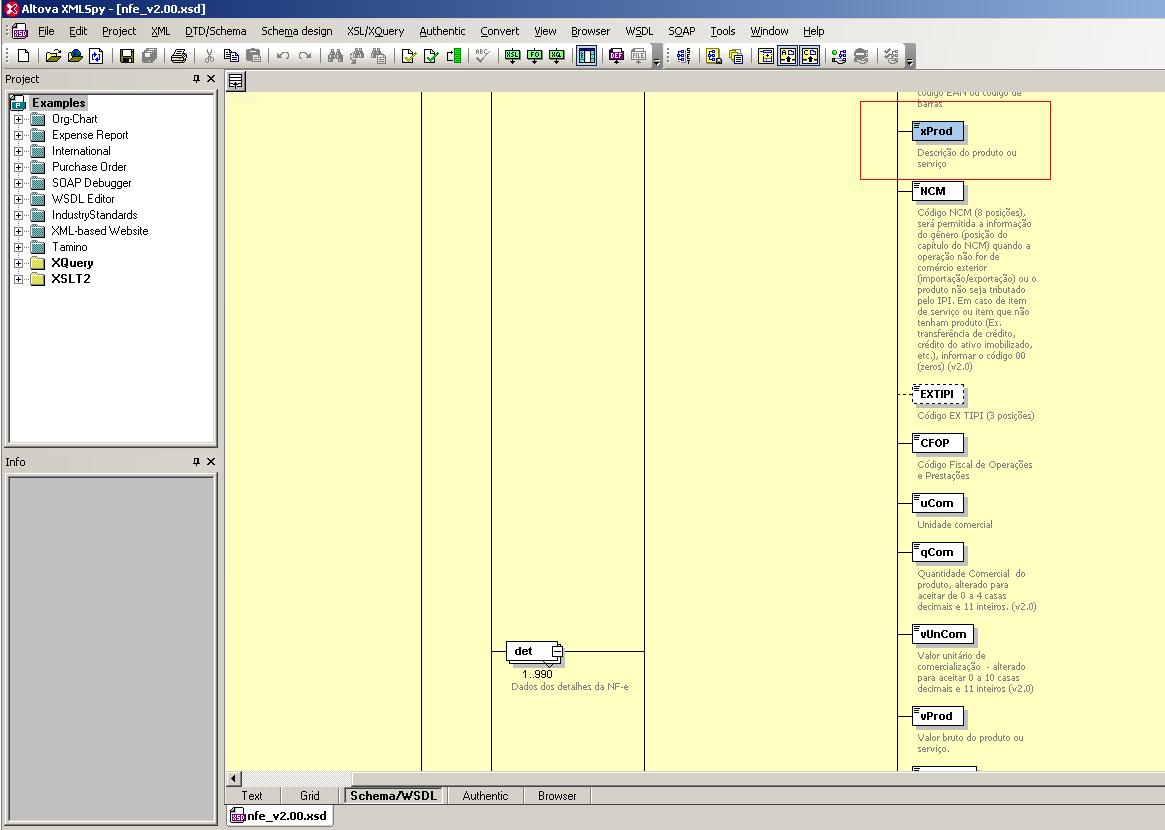Run the XSL transformation icon
1165x830 pixels.
tap(512, 56)
